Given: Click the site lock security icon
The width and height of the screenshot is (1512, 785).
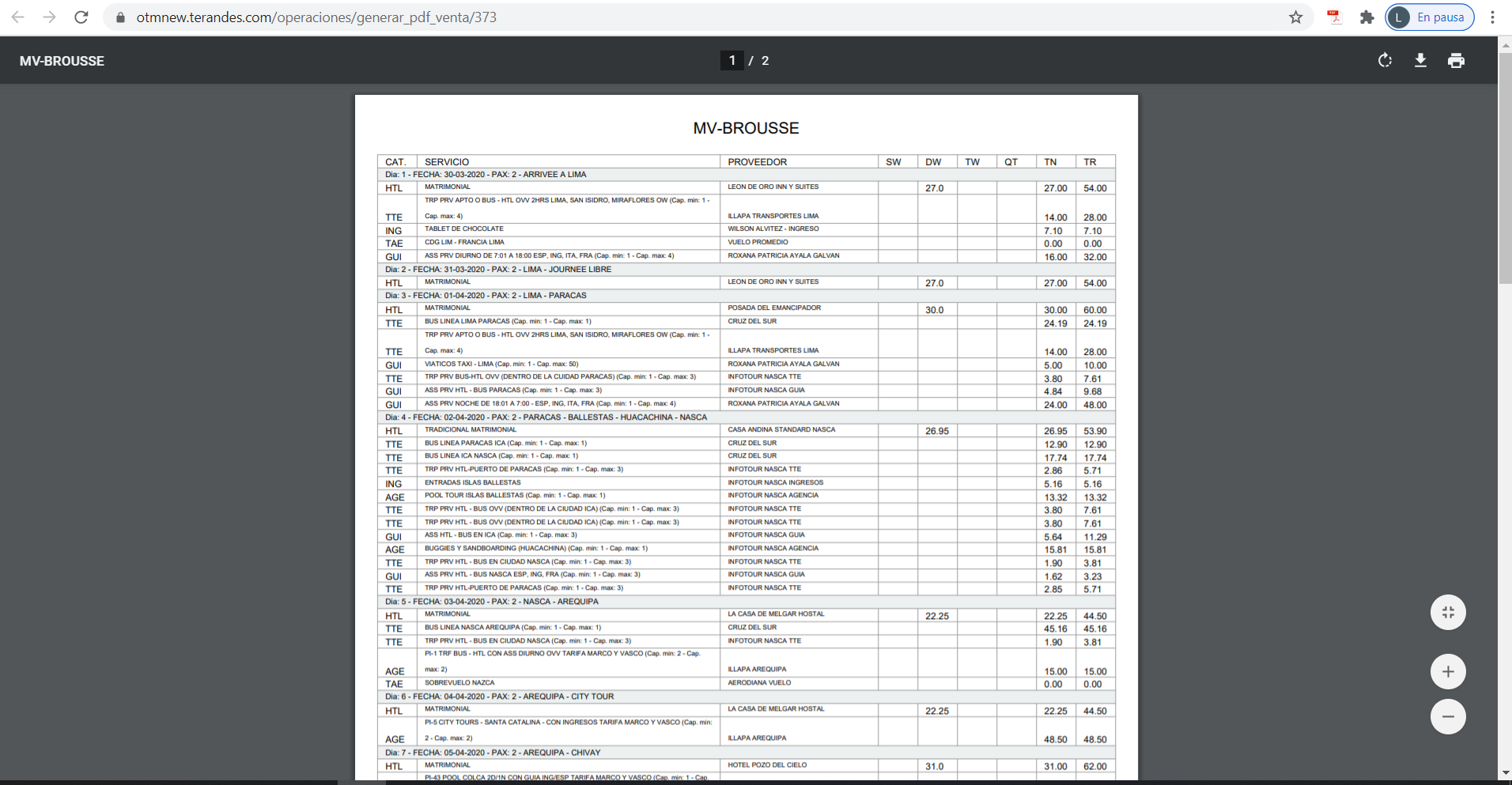Looking at the screenshot, I should pyautogui.click(x=121, y=17).
